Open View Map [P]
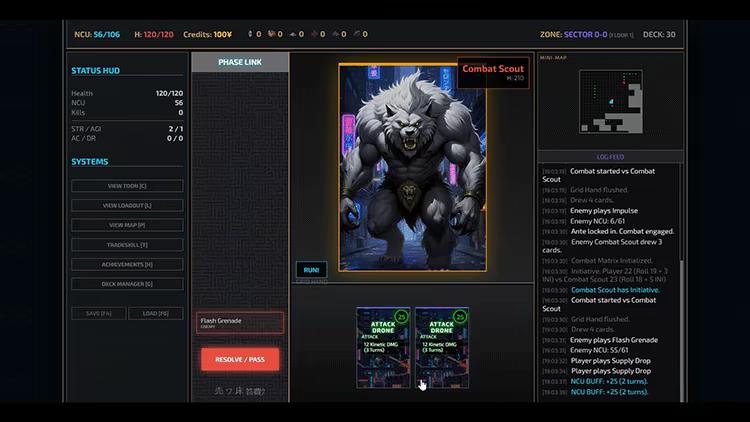The image size is (750, 422). pos(127,225)
